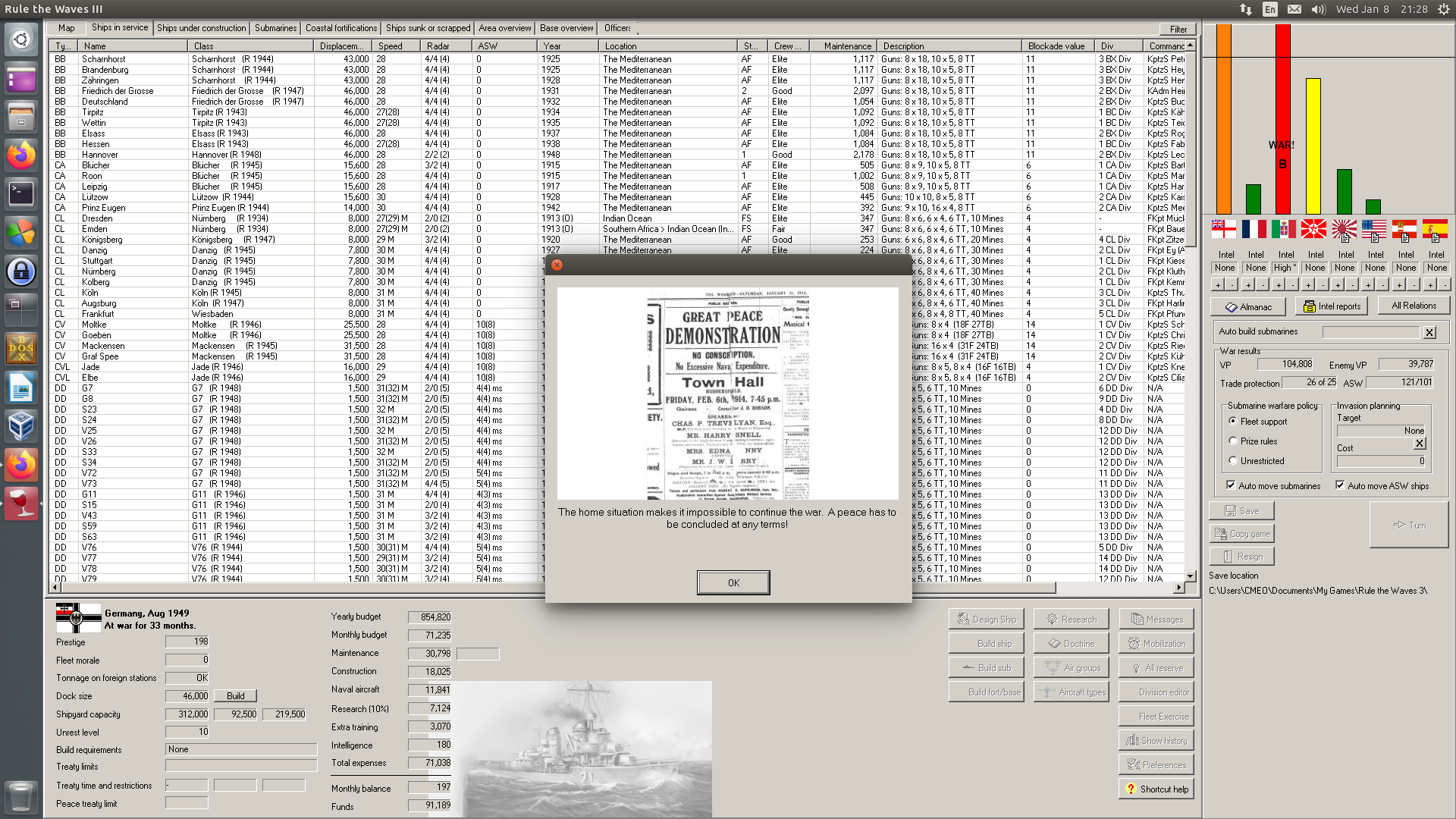This screenshot has width=1456, height=819.
Task: Clear the Auto build submarines field
Action: click(1429, 332)
